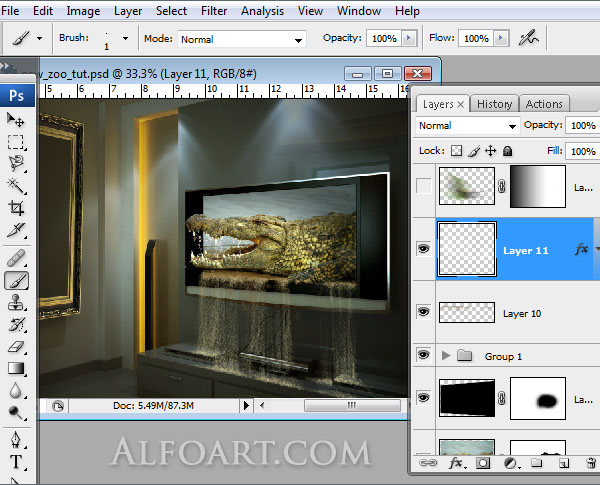Select the Rectangular Marquee tool
The width and height of the screenshot is (600, 485).
(15, 142)
